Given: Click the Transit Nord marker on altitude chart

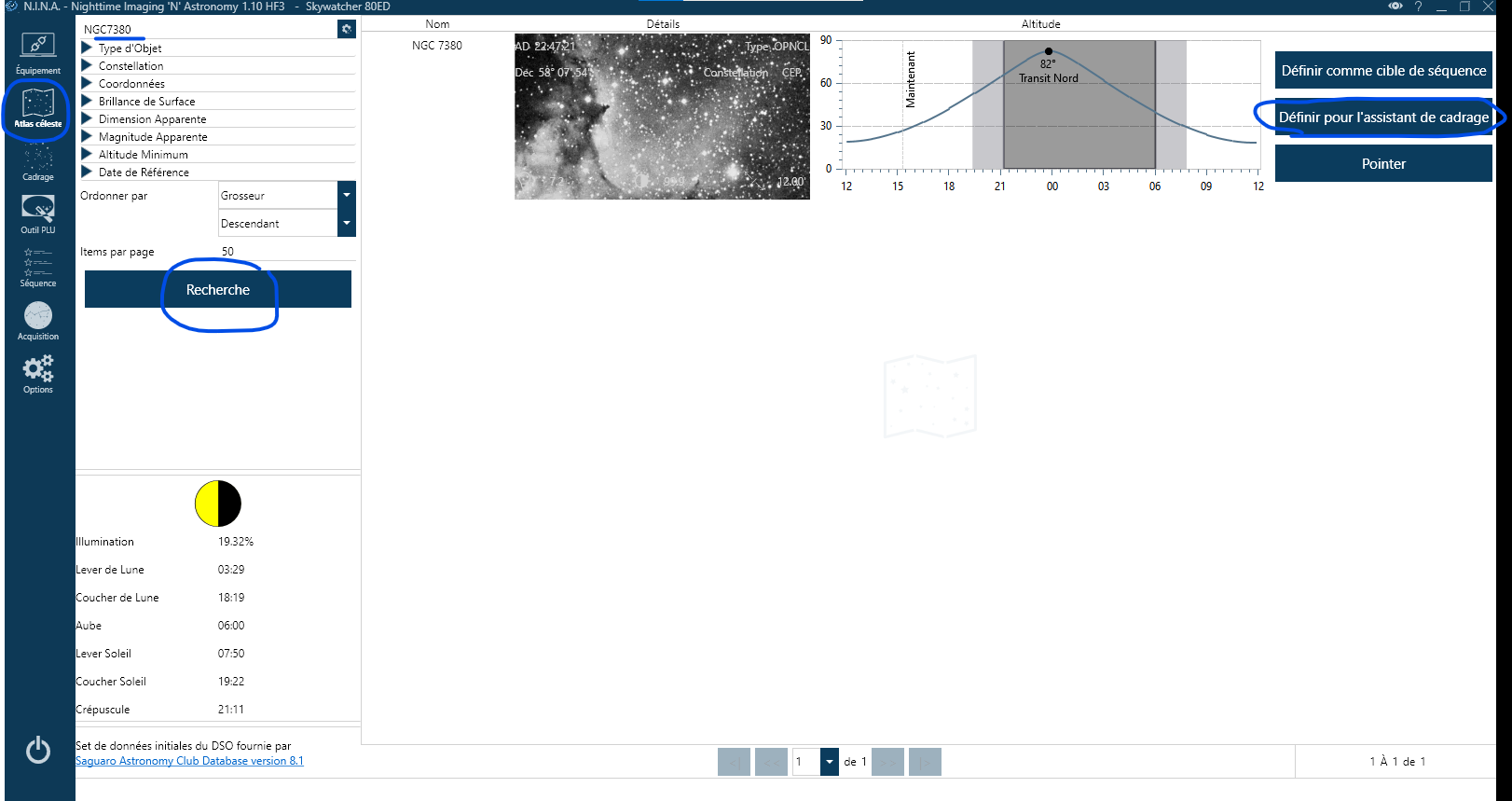Looking at the screenshot, I should click(1049, 51).
